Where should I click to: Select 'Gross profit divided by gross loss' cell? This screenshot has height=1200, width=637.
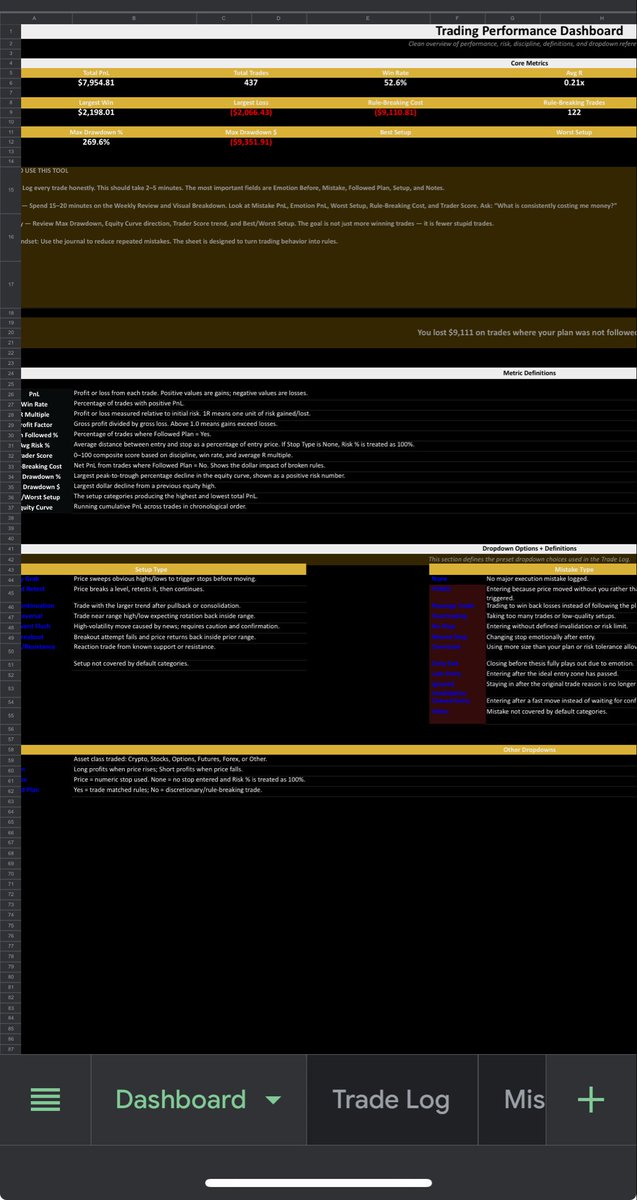[175, 423]
